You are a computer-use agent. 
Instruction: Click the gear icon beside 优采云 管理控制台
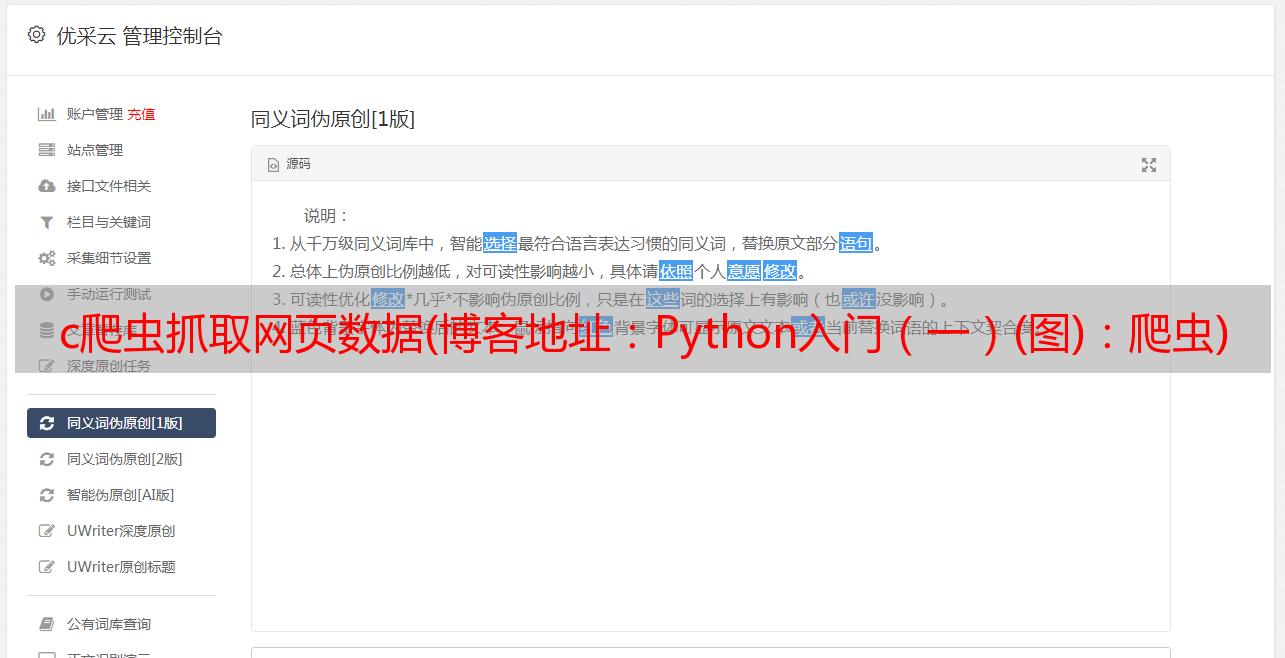37,35
